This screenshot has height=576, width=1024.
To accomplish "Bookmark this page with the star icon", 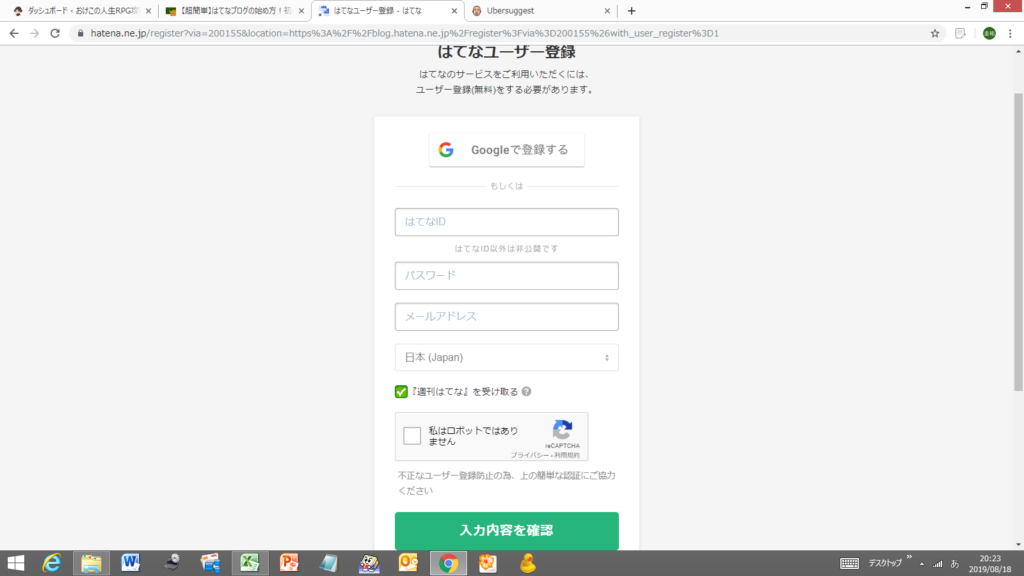I will [x=935, y=33].
